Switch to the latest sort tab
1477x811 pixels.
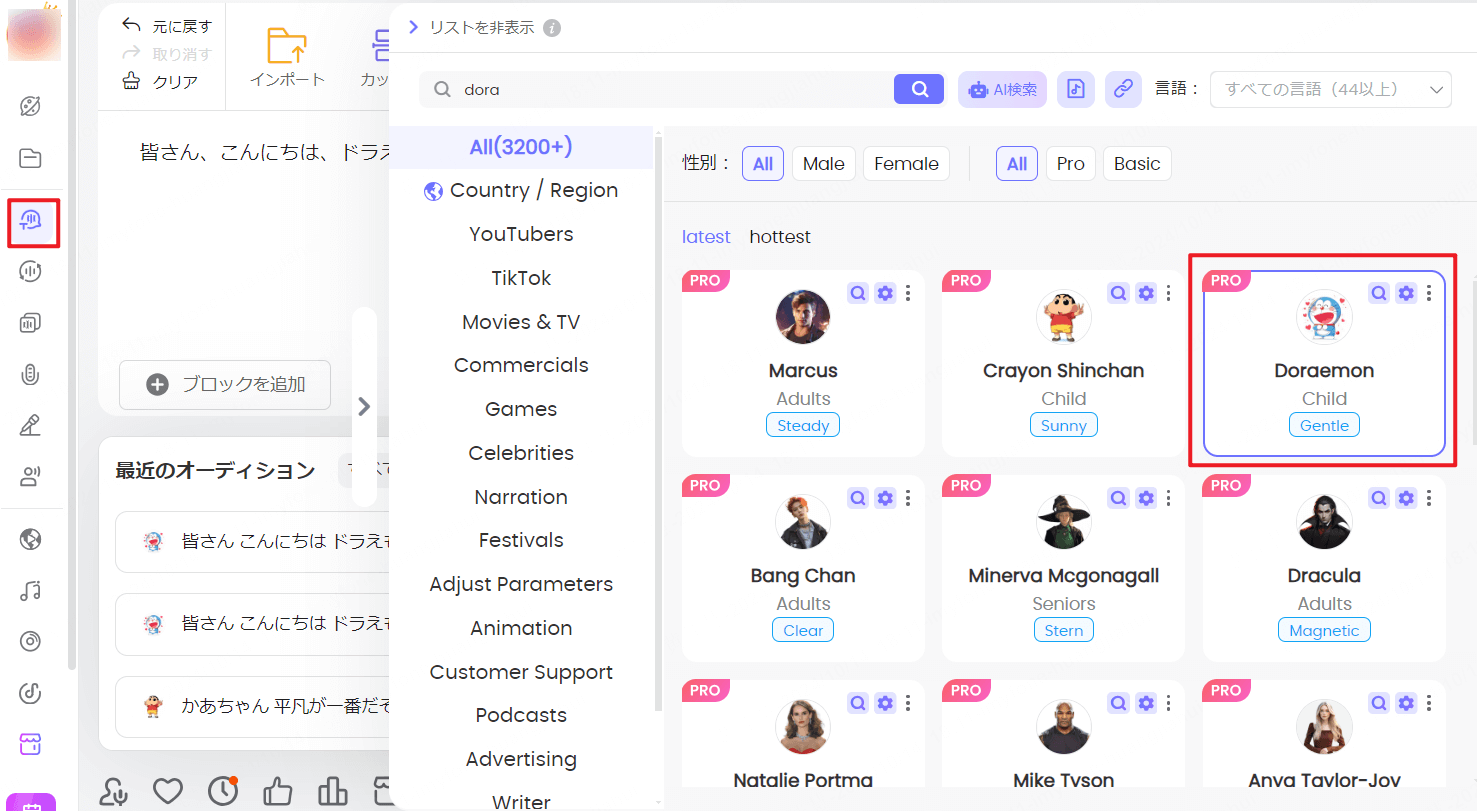coord(706,237)
